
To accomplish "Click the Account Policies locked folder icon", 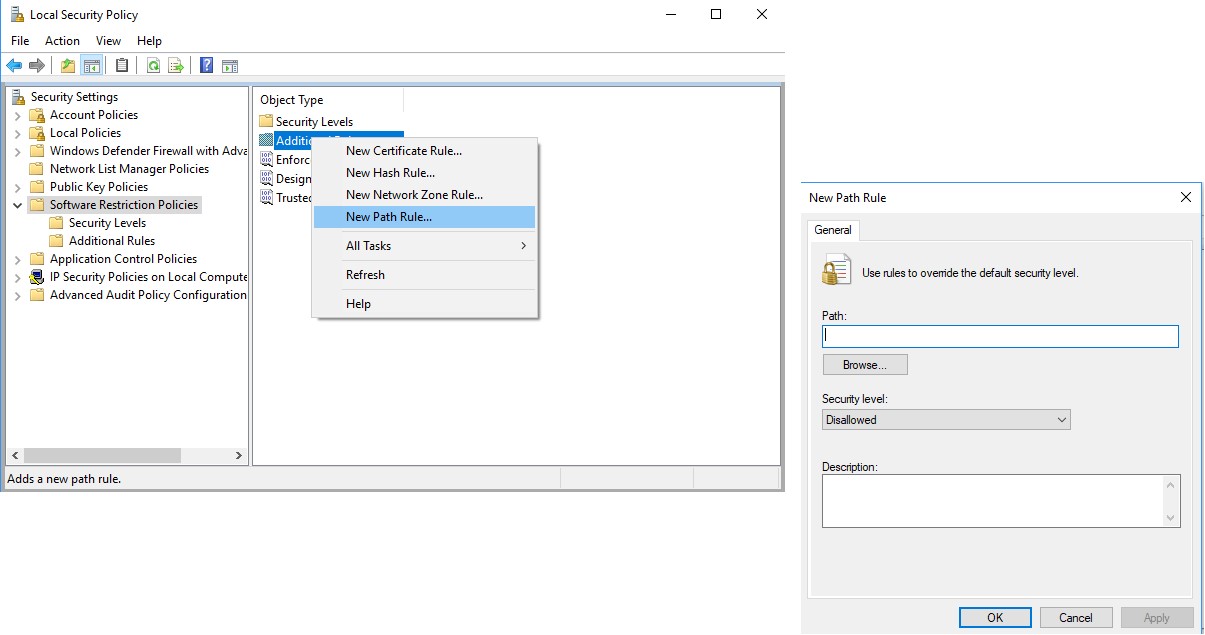I will point(37,115).
